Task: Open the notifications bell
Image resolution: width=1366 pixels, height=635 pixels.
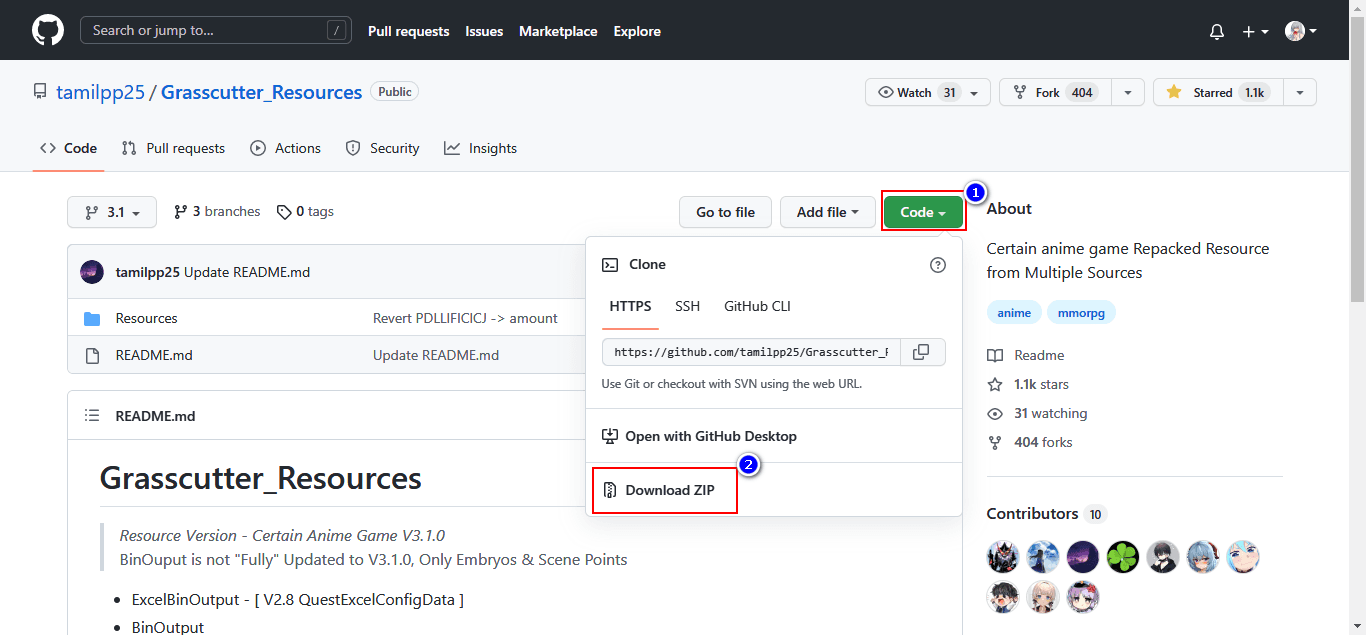Action: (1217, 32)
